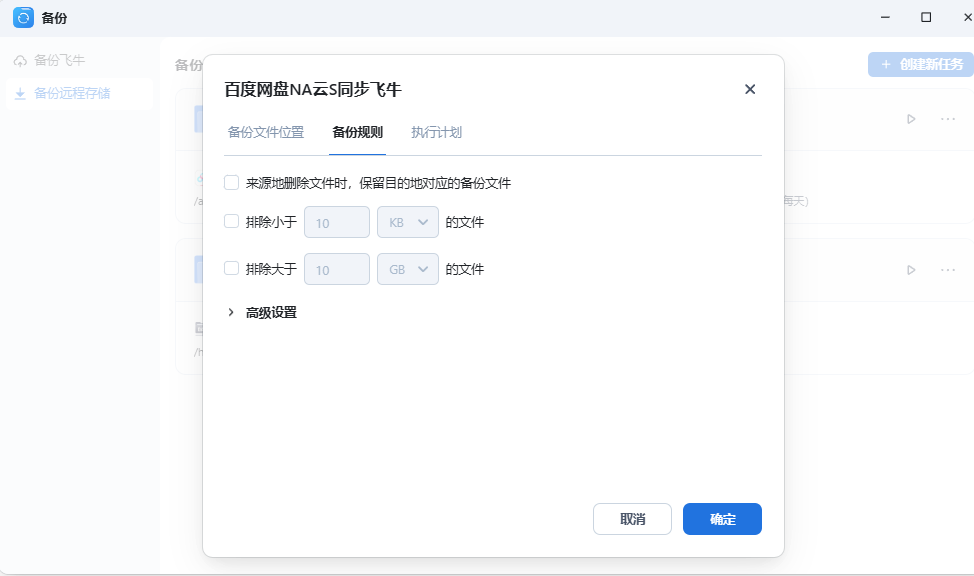The height and width of the screenshot is (576, 974).
Task: Click the 备份远程存储 download icon
Action: tap(20, 94)
